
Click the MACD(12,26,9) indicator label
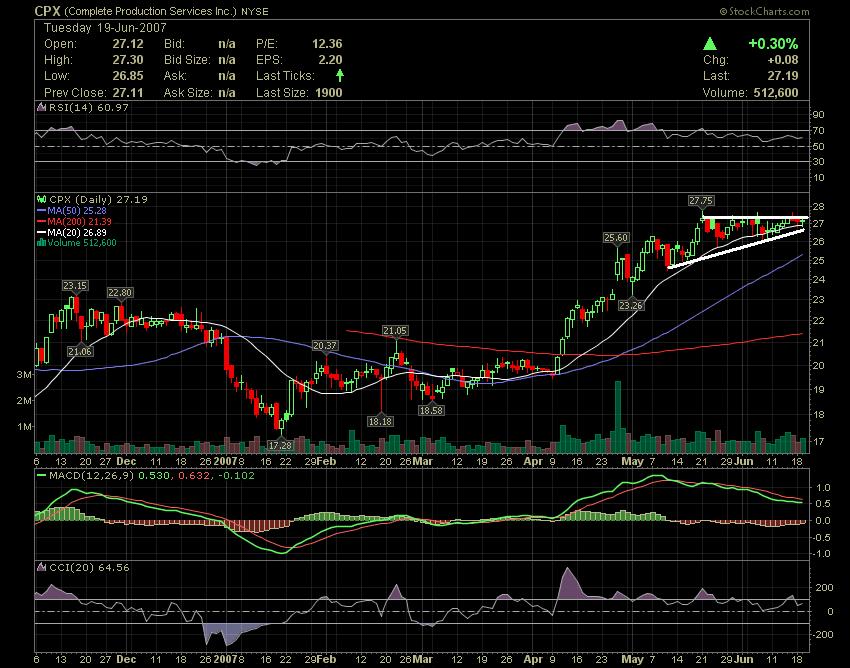92,476
